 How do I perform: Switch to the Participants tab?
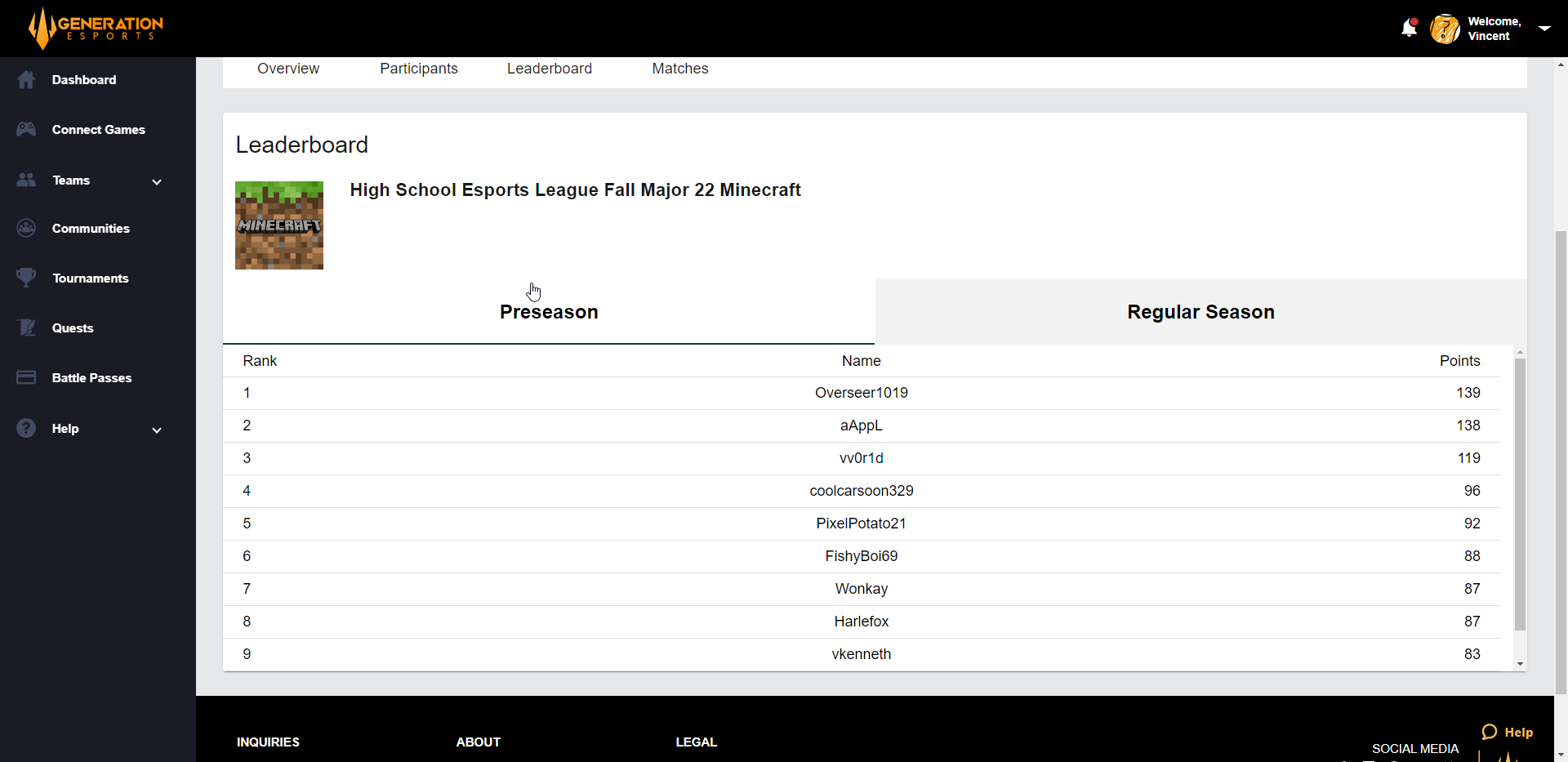pyautogui.click(x=419, y=69)
